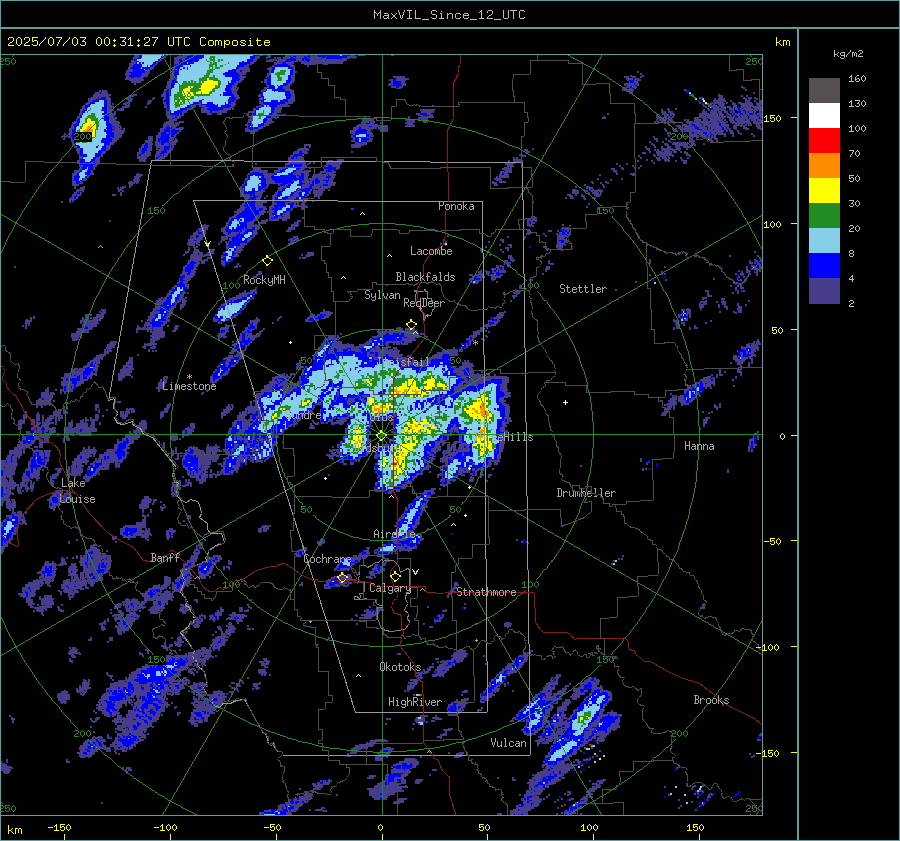This screenshot has height=841, width=900.
Task: Pick the red 70-100 legend color
Action: click(x=824, y=141)
